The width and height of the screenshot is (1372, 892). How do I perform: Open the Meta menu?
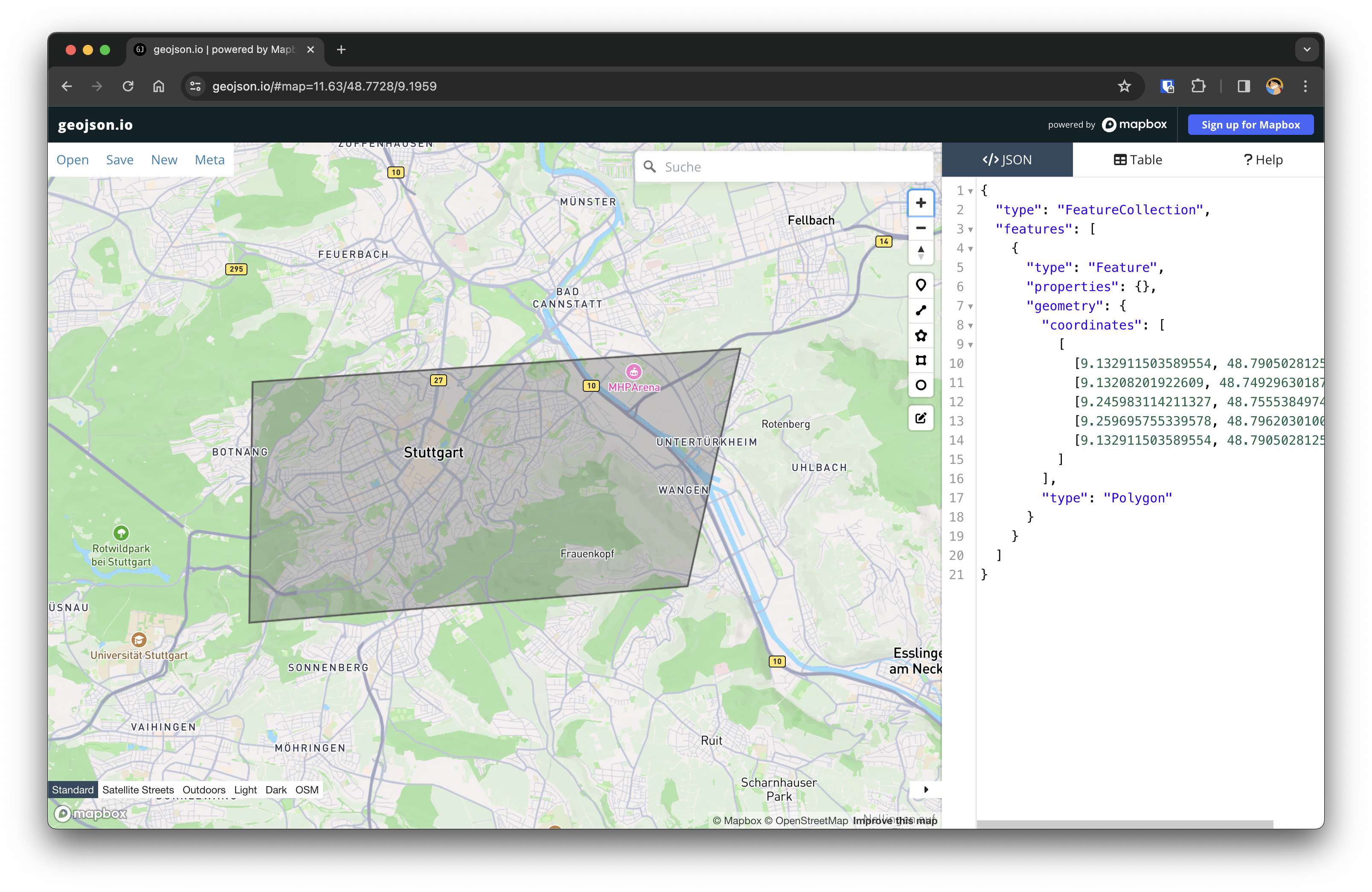pyautogui.click(x=209, y=160)
